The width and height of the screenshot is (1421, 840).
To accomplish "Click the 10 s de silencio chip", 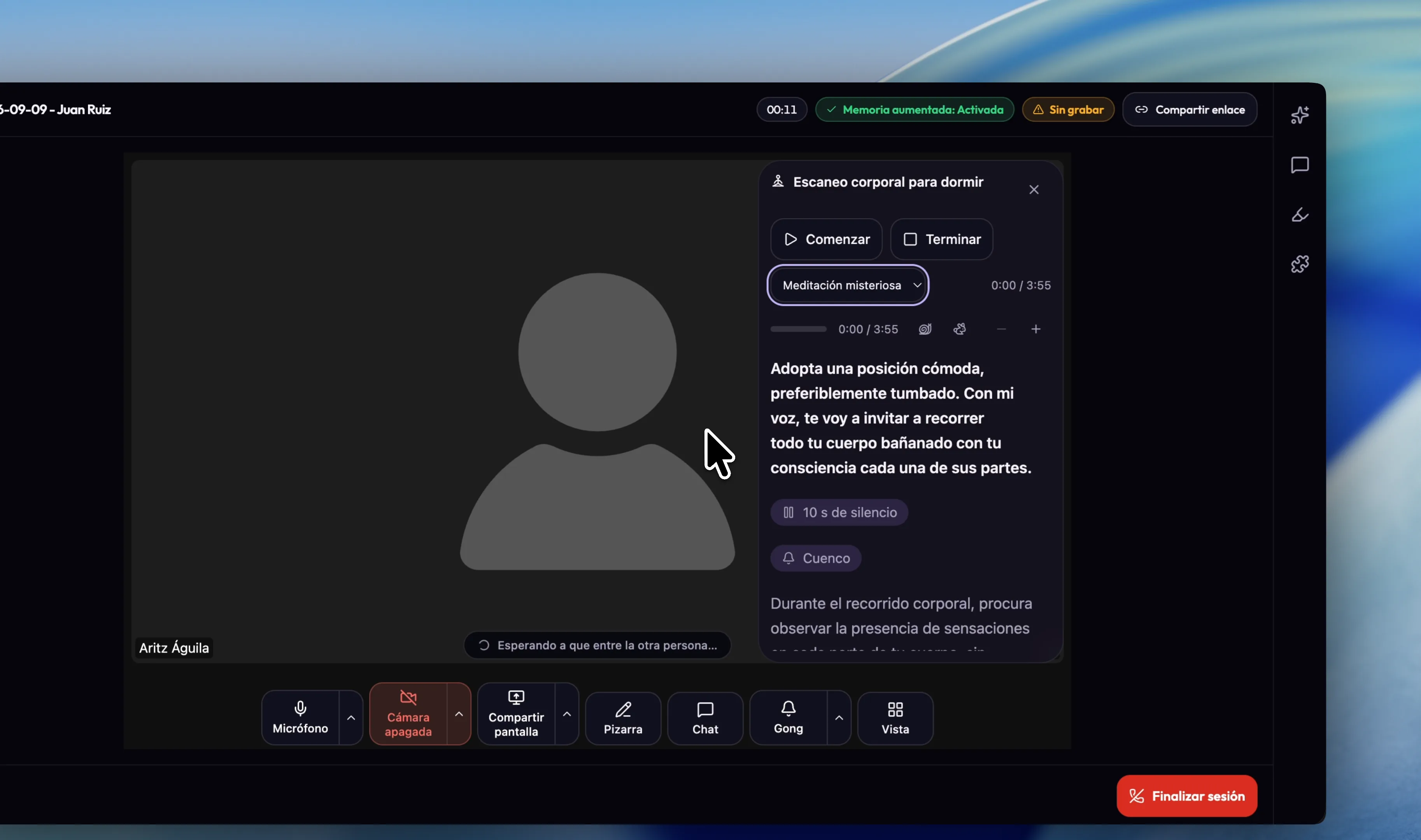I will (839, 512).
